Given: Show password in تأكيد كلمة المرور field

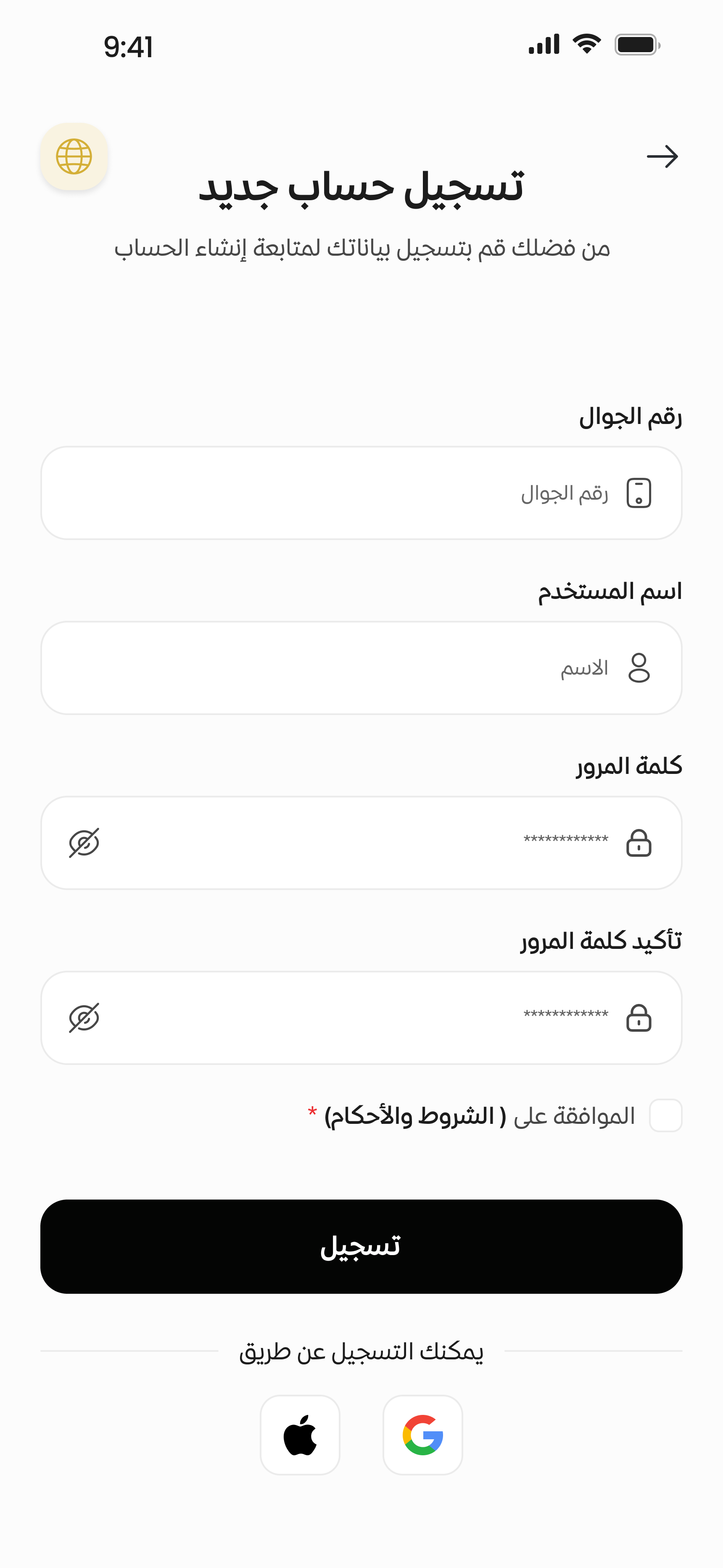Looking at the screenshot, I should [x=84, y=1018].
